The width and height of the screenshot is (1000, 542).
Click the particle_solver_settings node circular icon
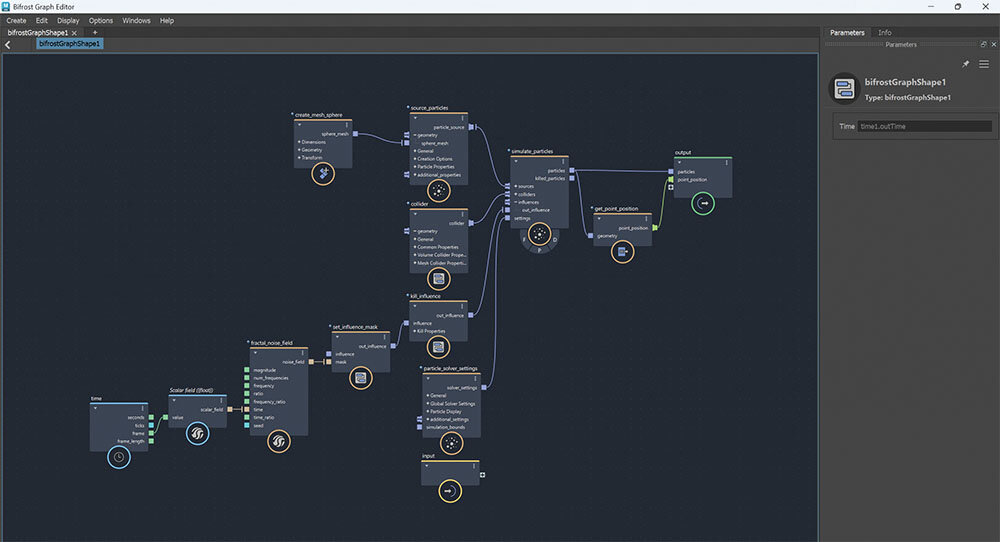[452, 443]
